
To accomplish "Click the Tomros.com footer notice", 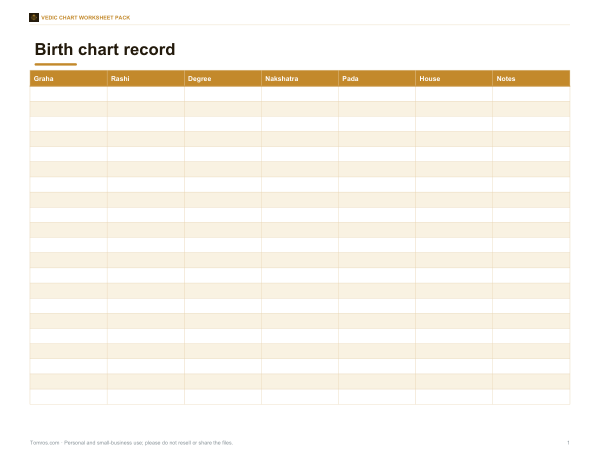I will (x=131, y=443).
